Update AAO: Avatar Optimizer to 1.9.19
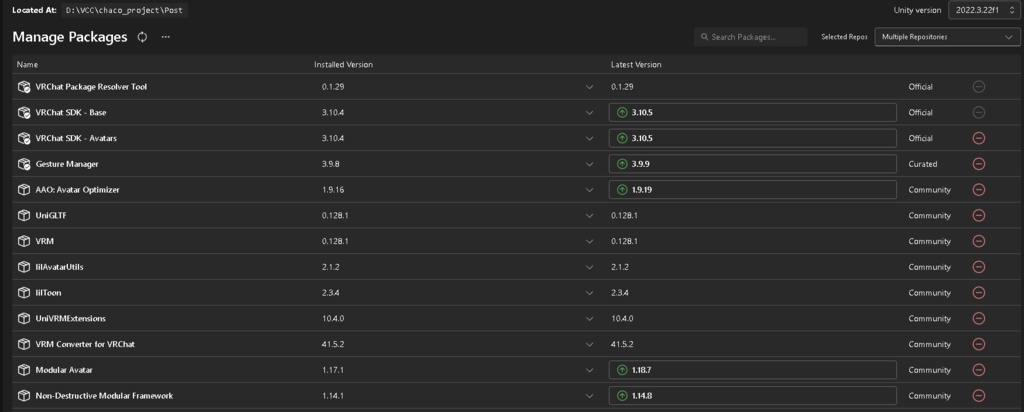Image resolution: width=1024 pixels, height=412 pixels. pos(752,190)
